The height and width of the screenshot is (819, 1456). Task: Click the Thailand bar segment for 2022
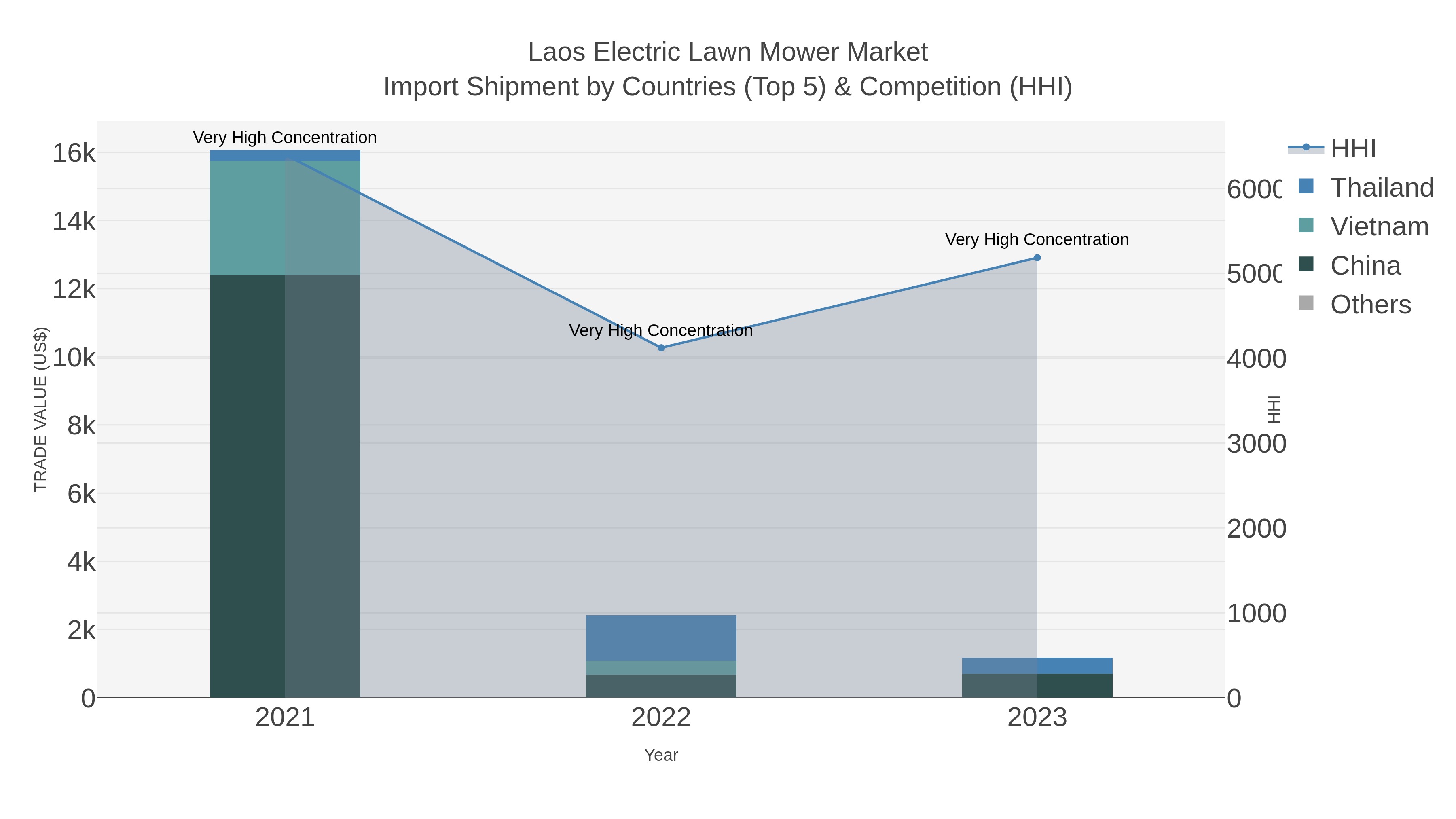pyautogui.click(x=661, y=638)
